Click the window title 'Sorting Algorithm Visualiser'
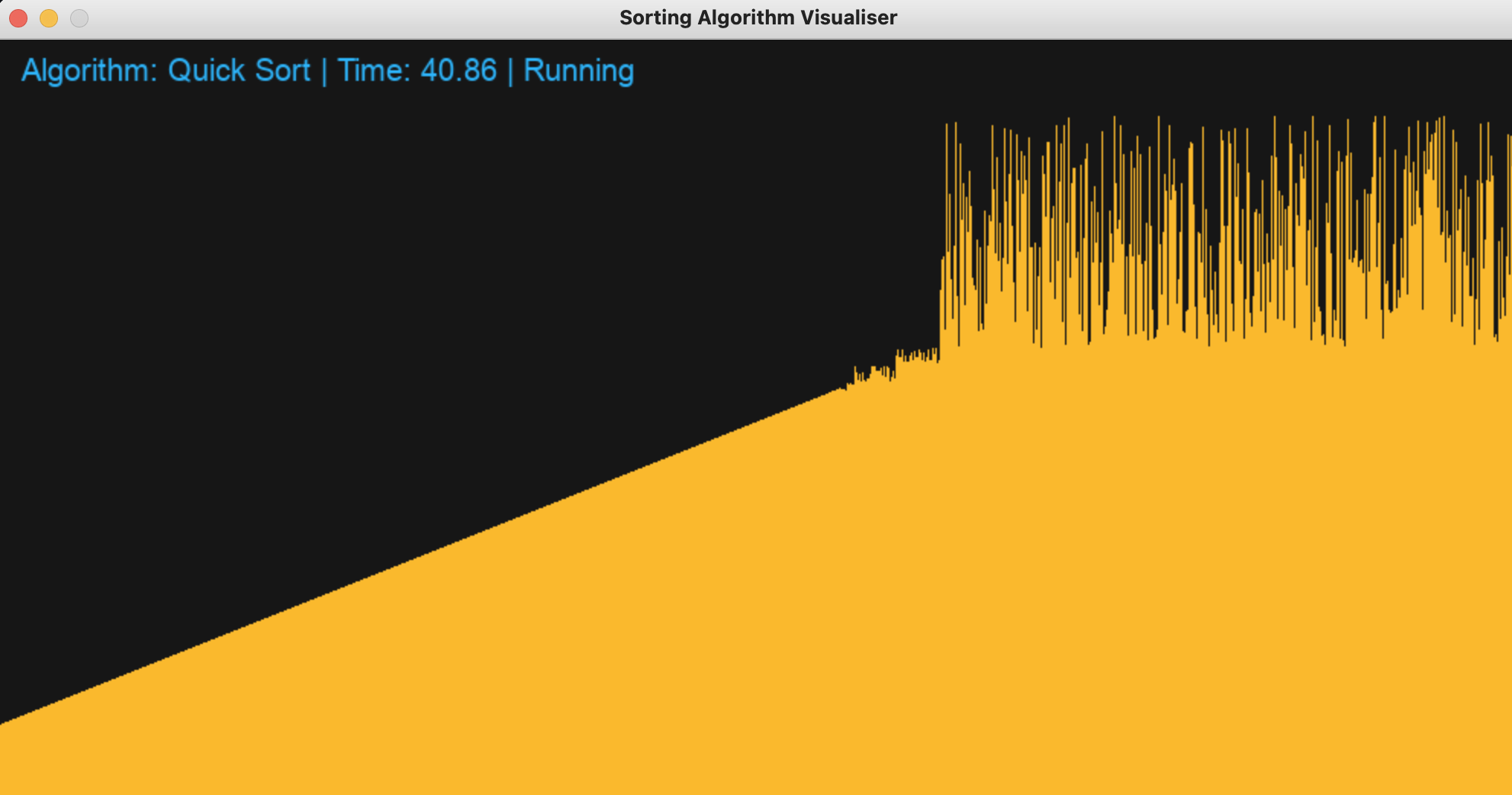The height and width of the screenshot is (795, 1512). [758, 18]
